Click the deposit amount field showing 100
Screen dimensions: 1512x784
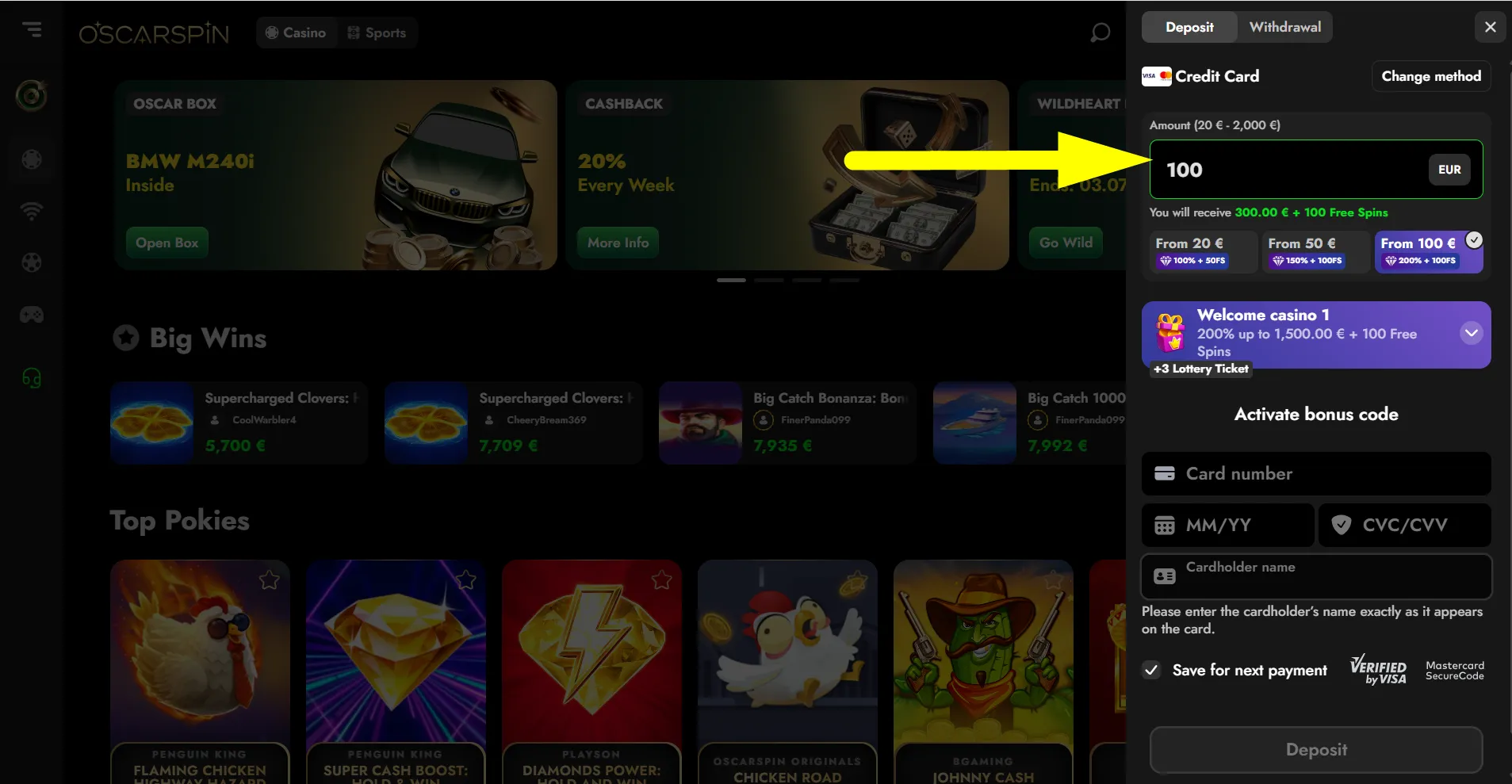pos(1316,170)
